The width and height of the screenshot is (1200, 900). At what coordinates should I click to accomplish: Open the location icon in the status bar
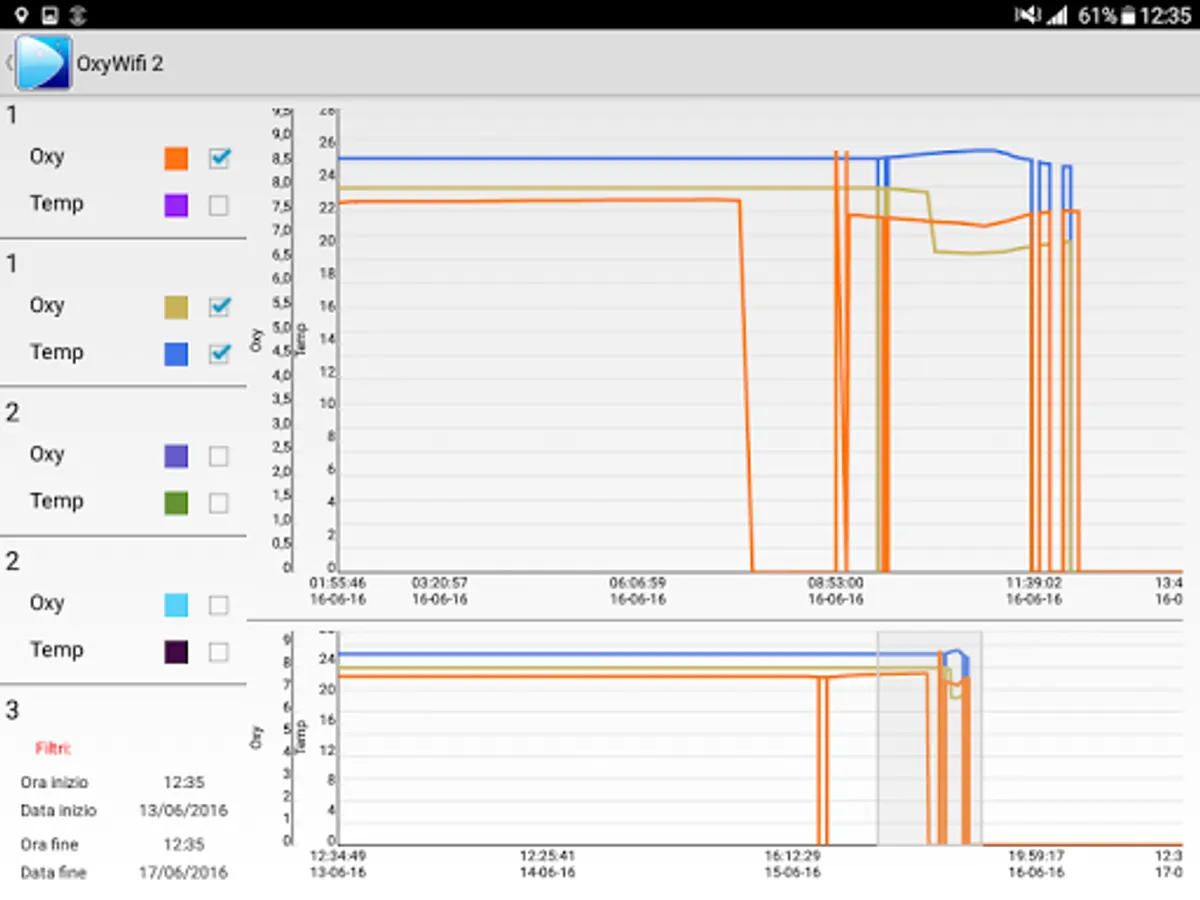pyautogui.click(x=21, y=15)
